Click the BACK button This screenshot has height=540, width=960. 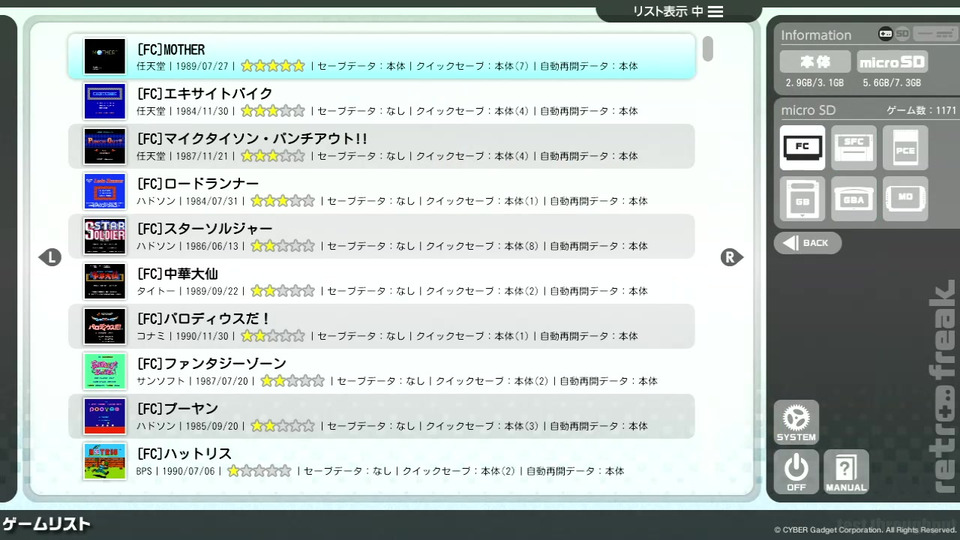(x=808, y=242)
